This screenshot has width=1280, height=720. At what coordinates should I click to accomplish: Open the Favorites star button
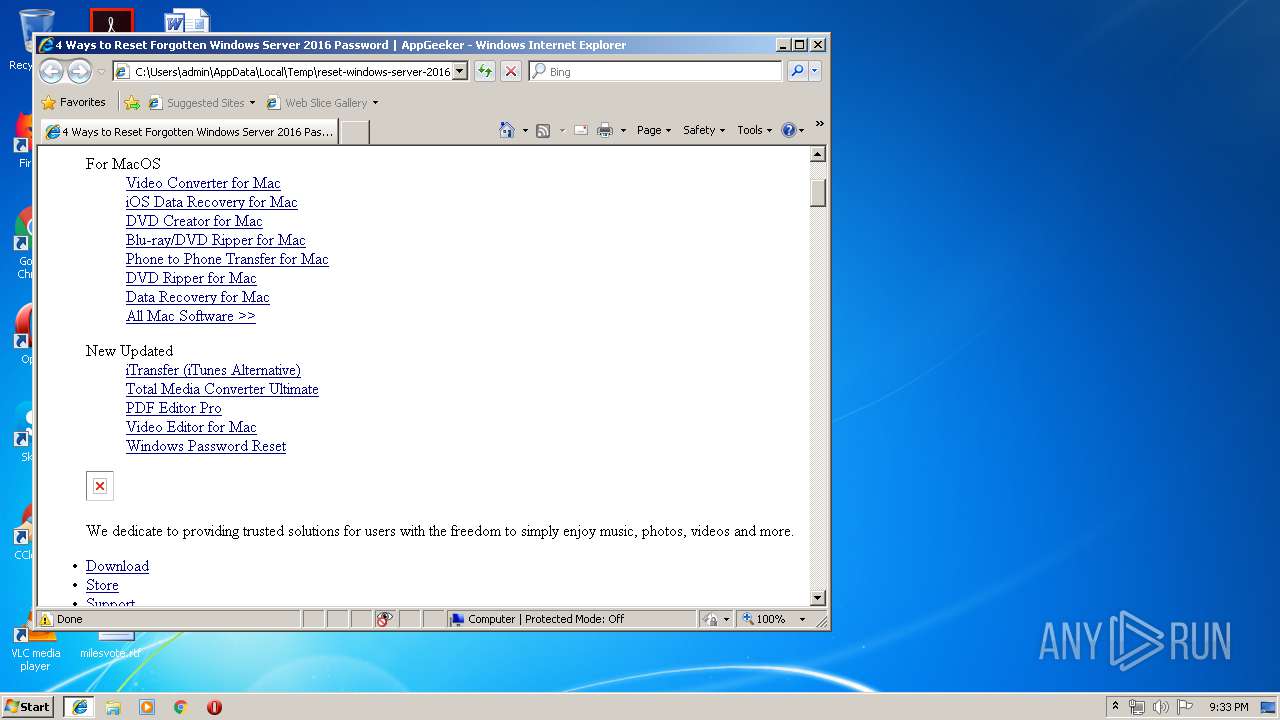click(x=73, y=102)
